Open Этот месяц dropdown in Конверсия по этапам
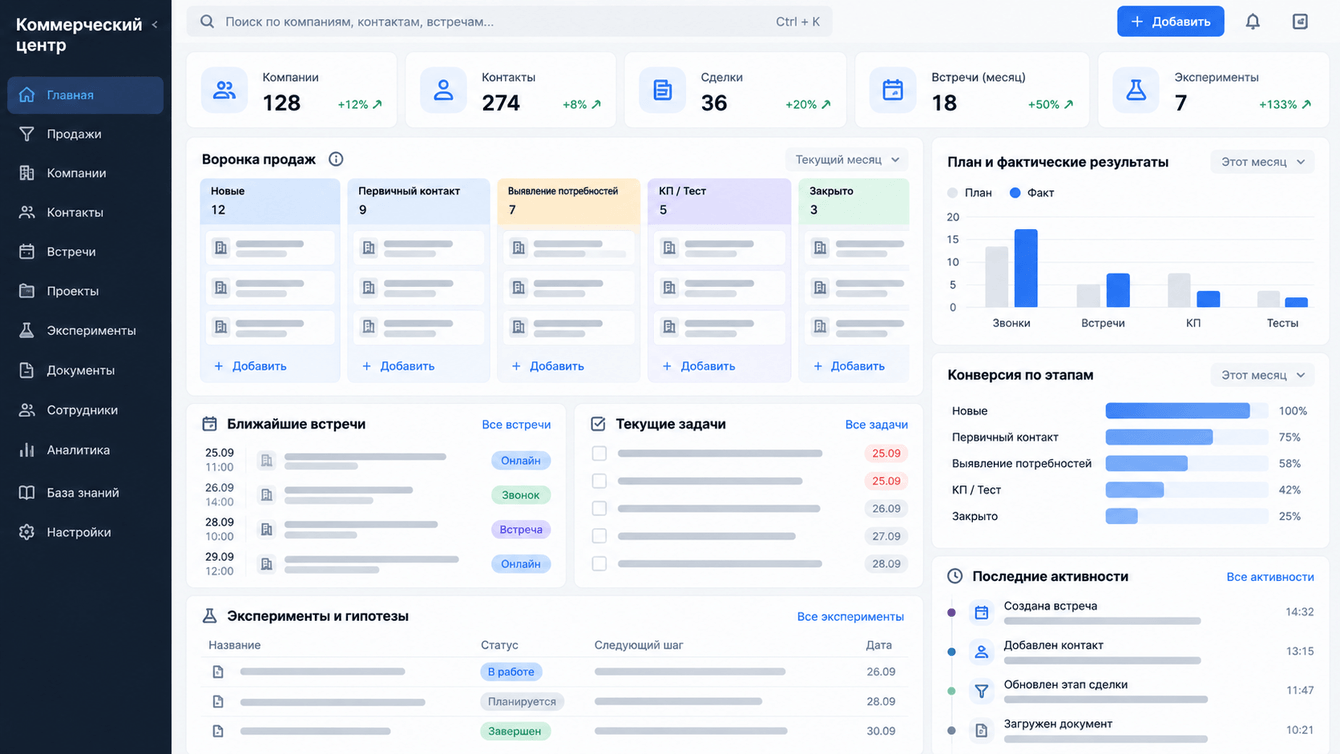This screenshot has width=1340, height=754. [x=1263, y=375]
